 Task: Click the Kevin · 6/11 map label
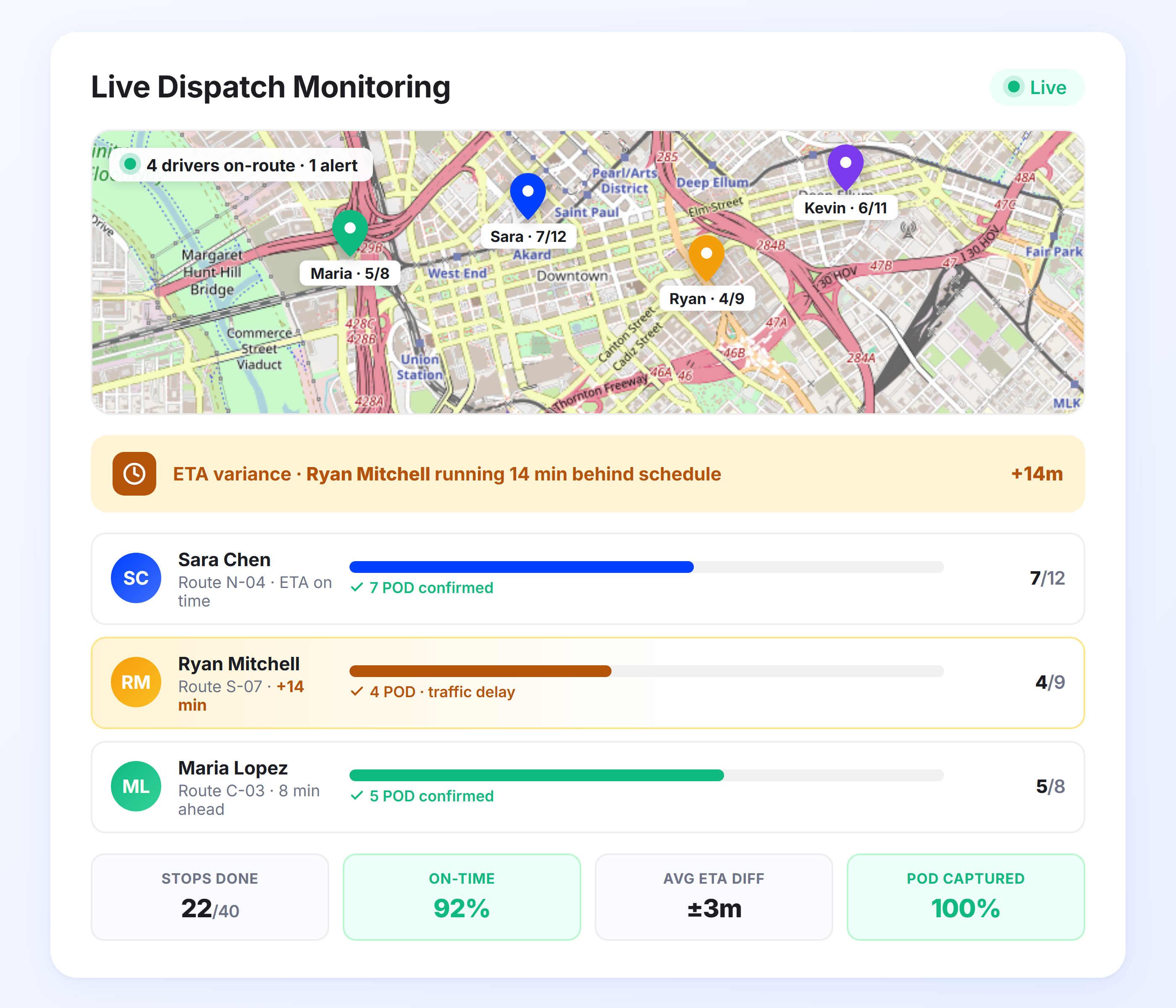click(x=846, y=208)
